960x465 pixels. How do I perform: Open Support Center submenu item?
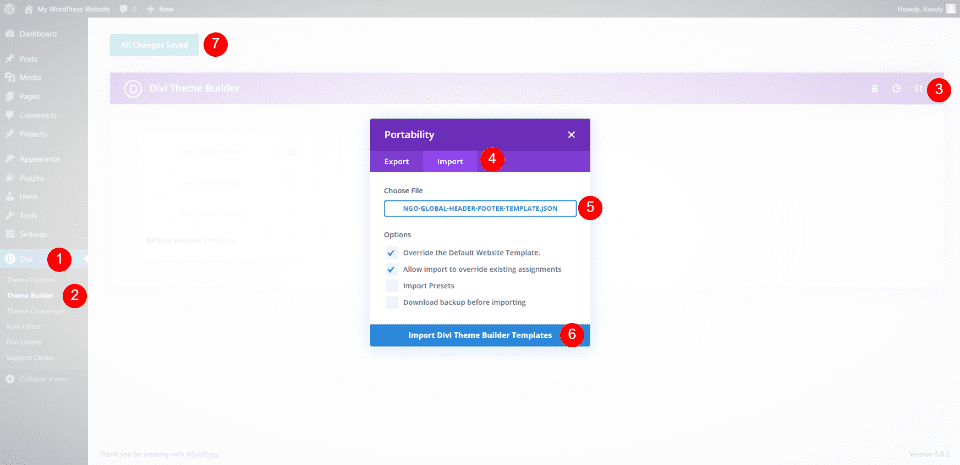click(x=31, y=357)
